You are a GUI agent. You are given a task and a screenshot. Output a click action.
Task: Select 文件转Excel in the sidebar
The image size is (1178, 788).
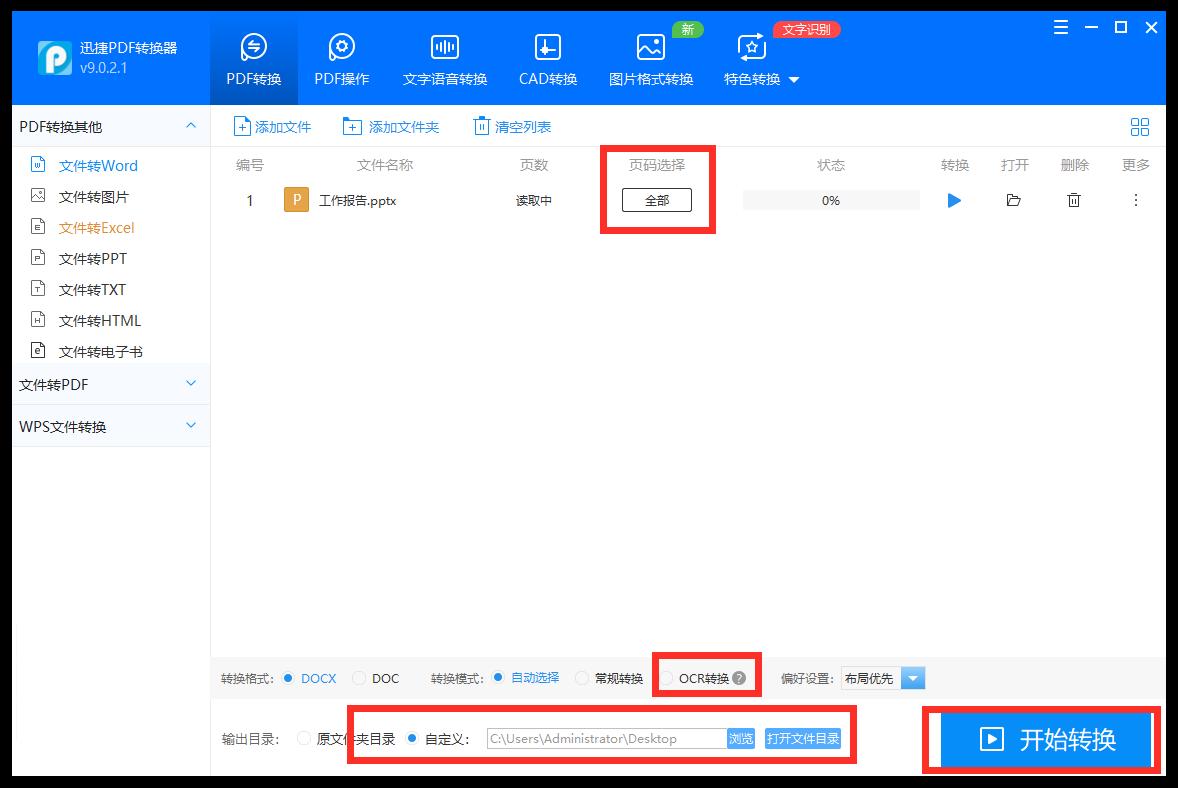point(95,227)
